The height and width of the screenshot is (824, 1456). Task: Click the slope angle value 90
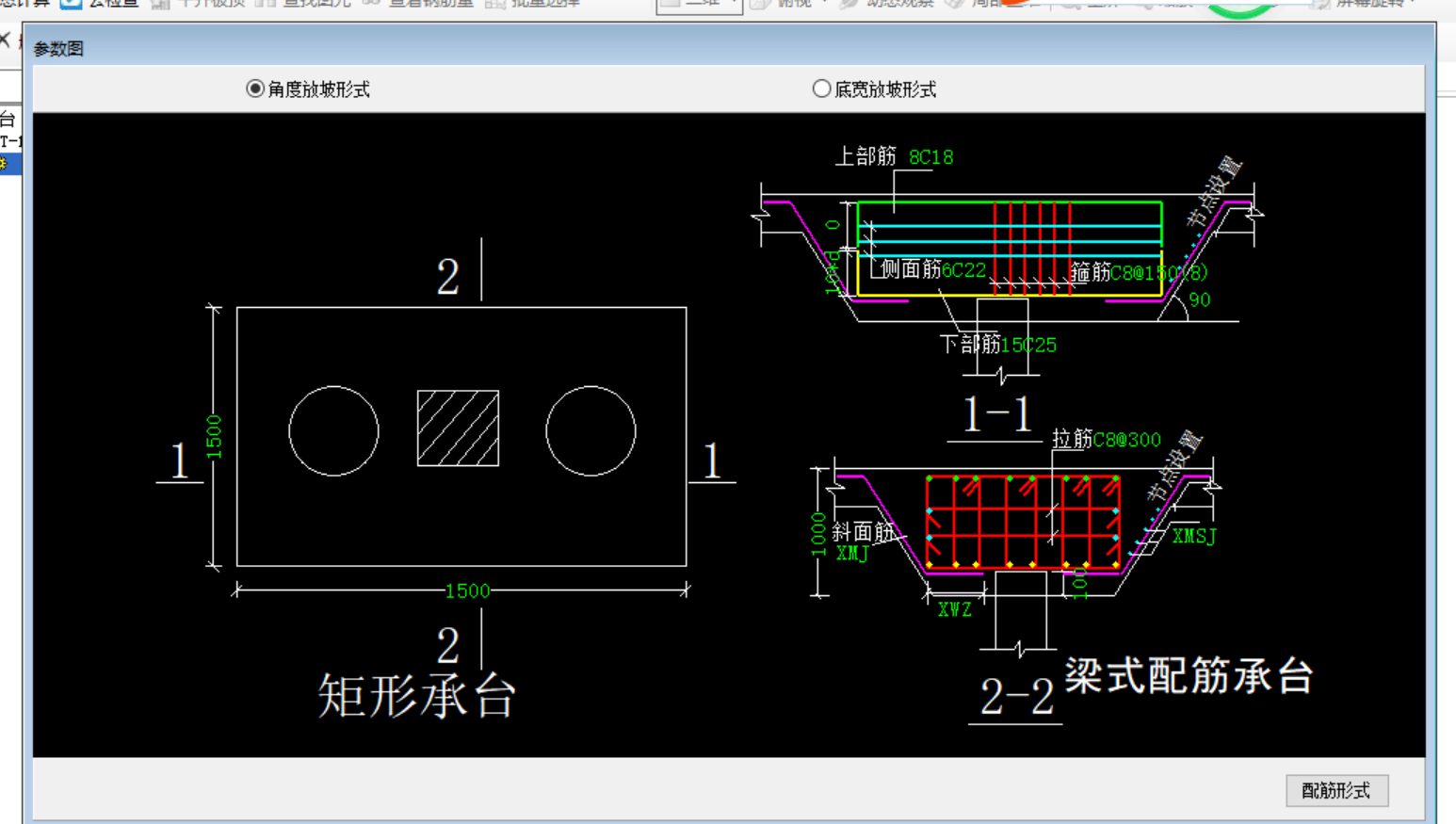point(1199,300)
